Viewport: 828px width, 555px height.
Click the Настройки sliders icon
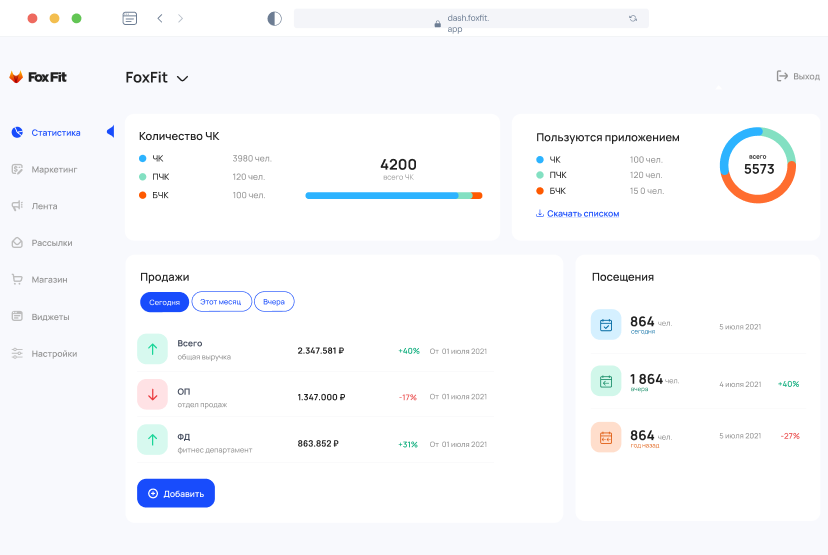point(17,353)
